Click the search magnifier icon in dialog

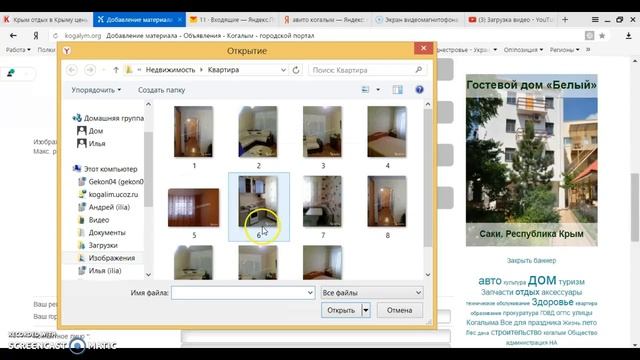tap(419, 70)
